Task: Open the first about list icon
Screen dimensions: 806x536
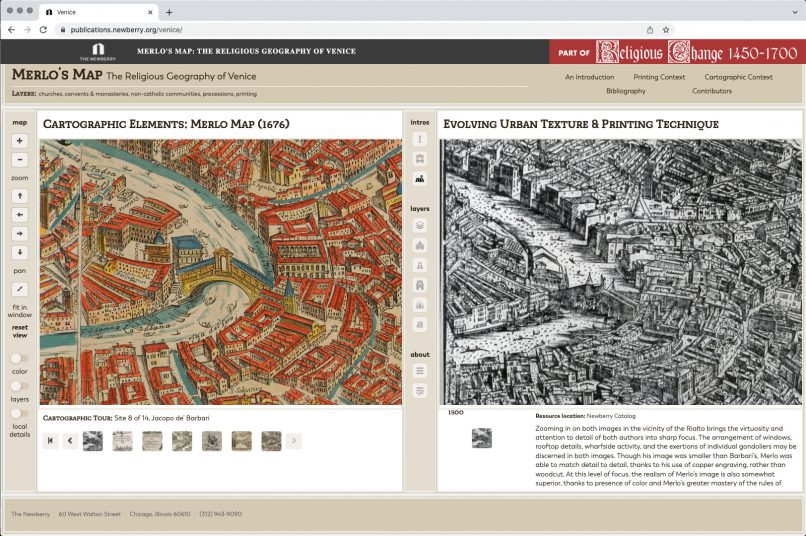Action: pyautogui.click(x=420, y=371)
